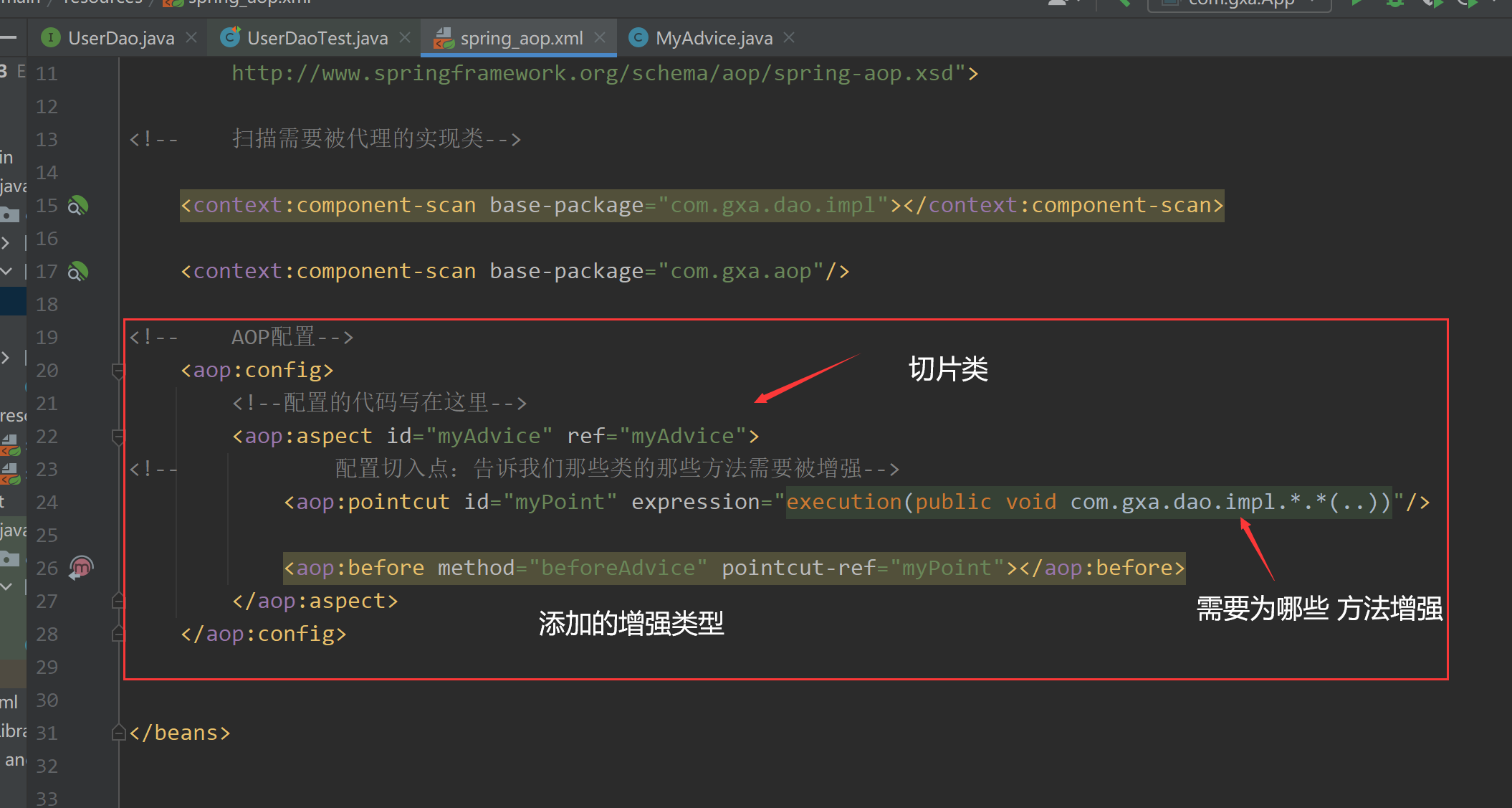This screenshot has height=808, width=1512.
Task: Click the Spring bean gutter icon beside line 17
Action: (x=79, y=271)
